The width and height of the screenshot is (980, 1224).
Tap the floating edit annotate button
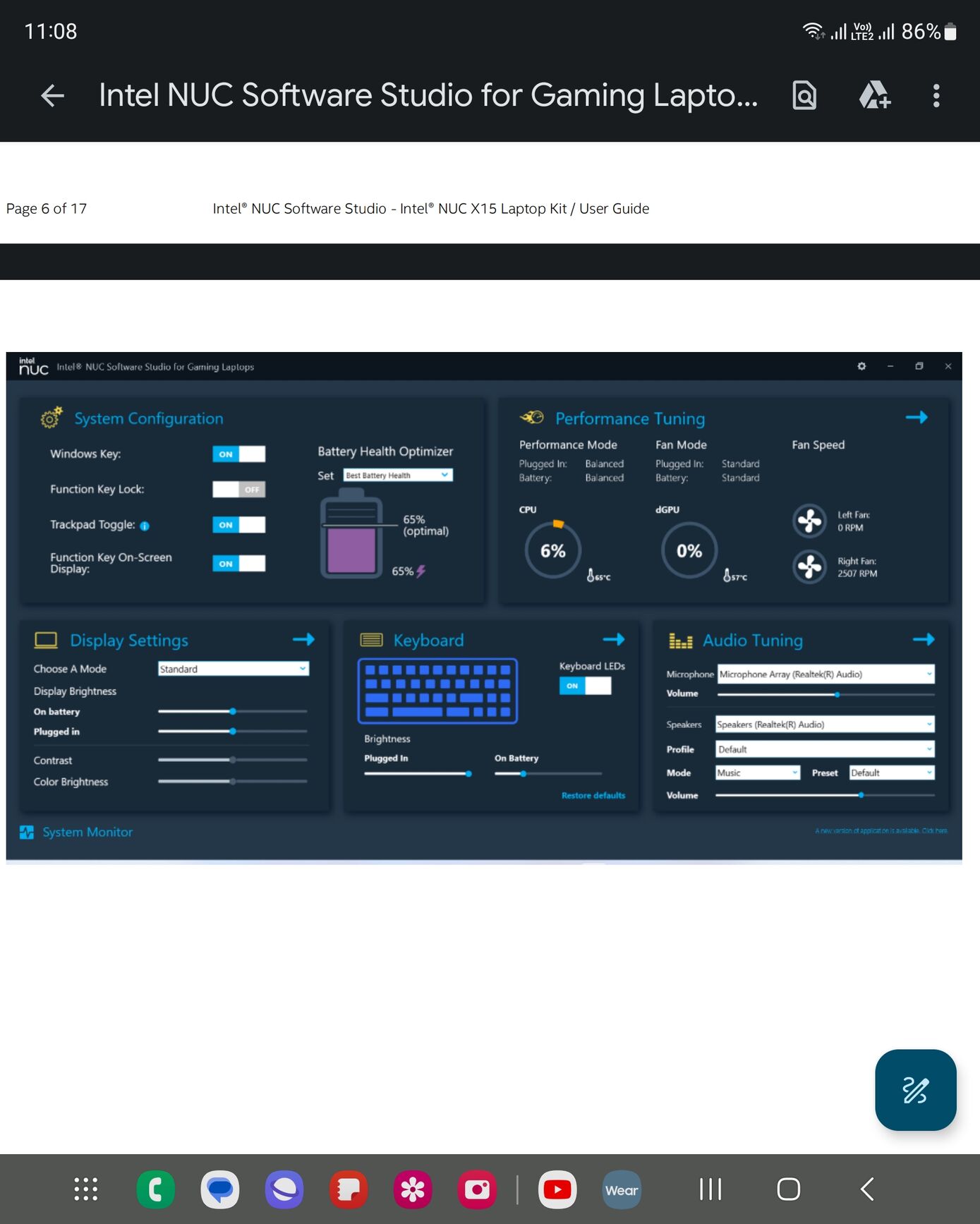(x=915, y=1089)
